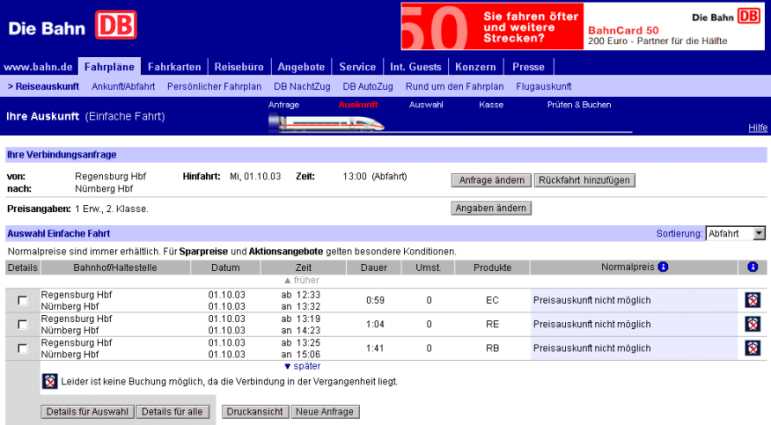The image size is (771, 425).
Task: Click 'Preisauskunft nicht möglich' in RB row
Action: coord(592,348)
